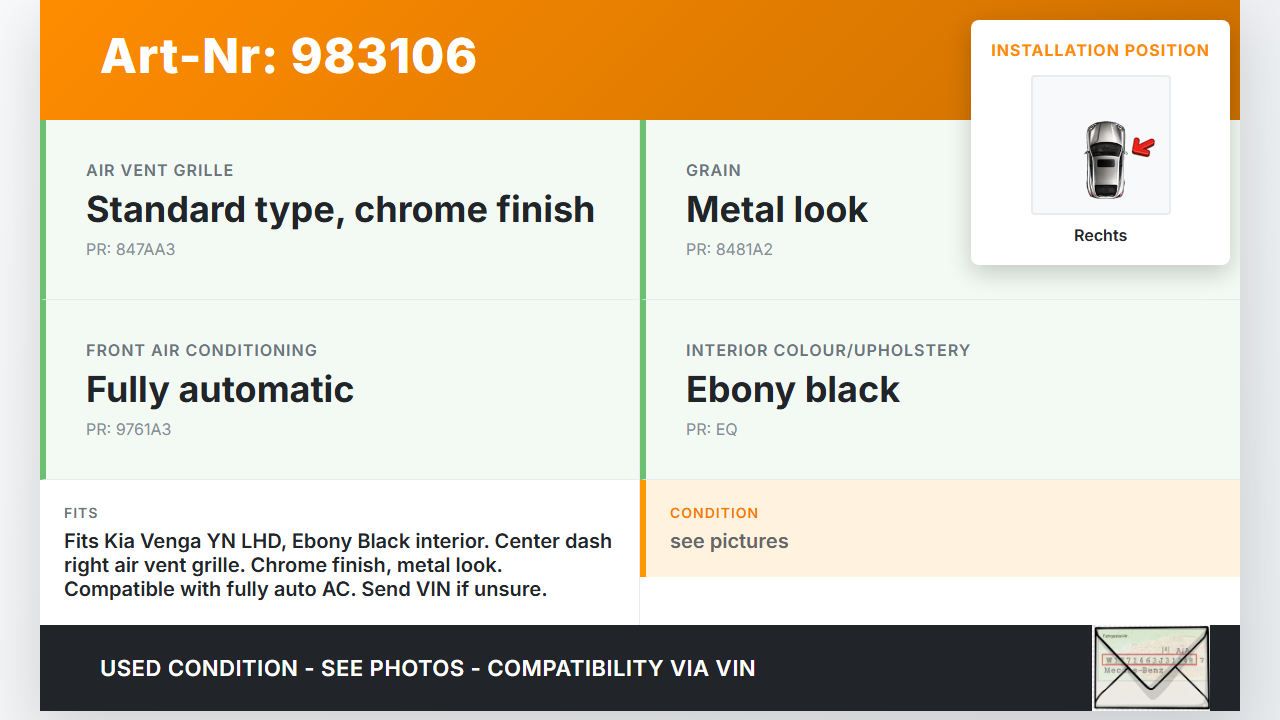
Task: Click the PR: 847AA3 code
Action: pyautogui.click(x=131, y=249)
